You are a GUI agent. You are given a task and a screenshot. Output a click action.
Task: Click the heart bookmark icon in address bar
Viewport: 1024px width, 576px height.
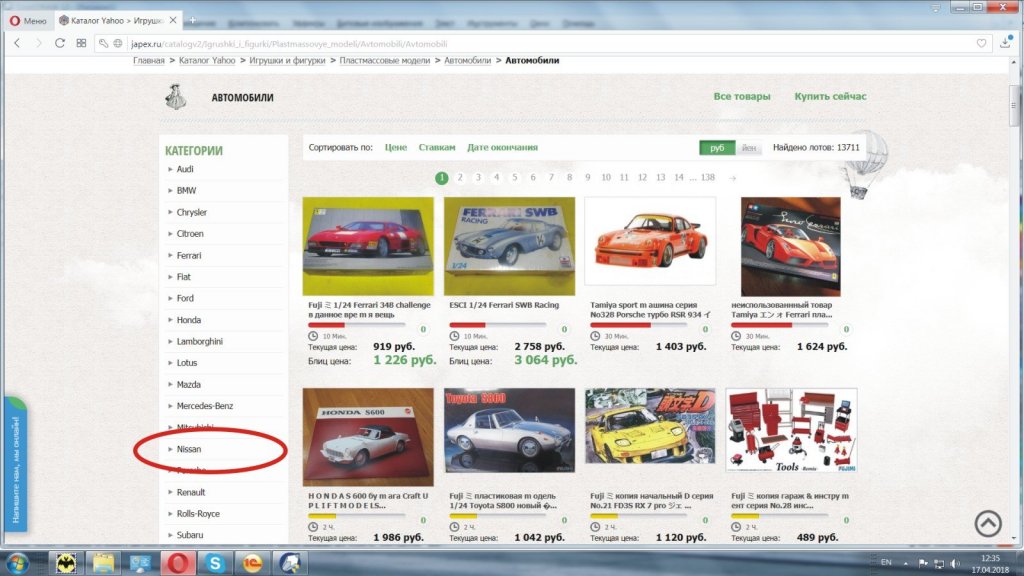pyautogui.click(x=981, y=43)
